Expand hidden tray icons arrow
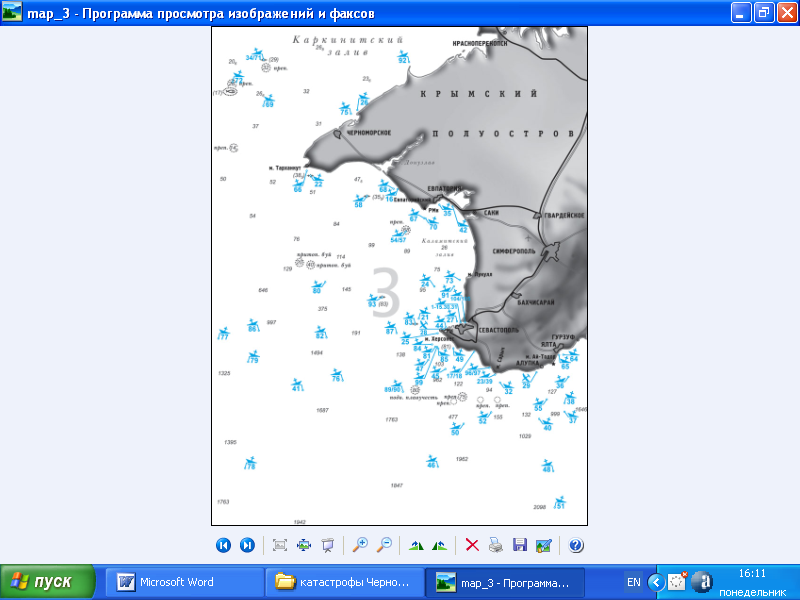Viewport: 800px width, 600px height. (x=656, y=582)
